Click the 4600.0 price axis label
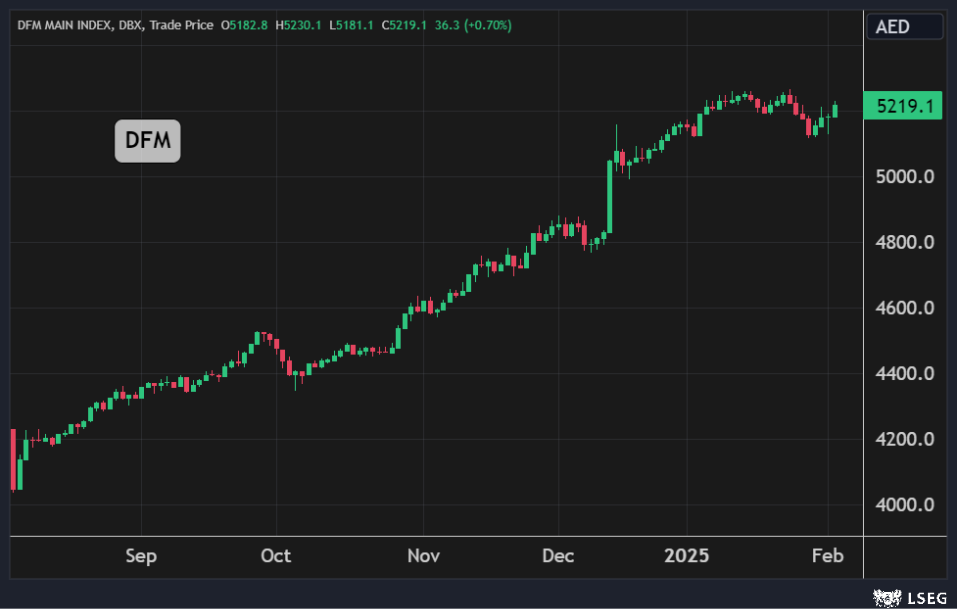 pos(905,308)
